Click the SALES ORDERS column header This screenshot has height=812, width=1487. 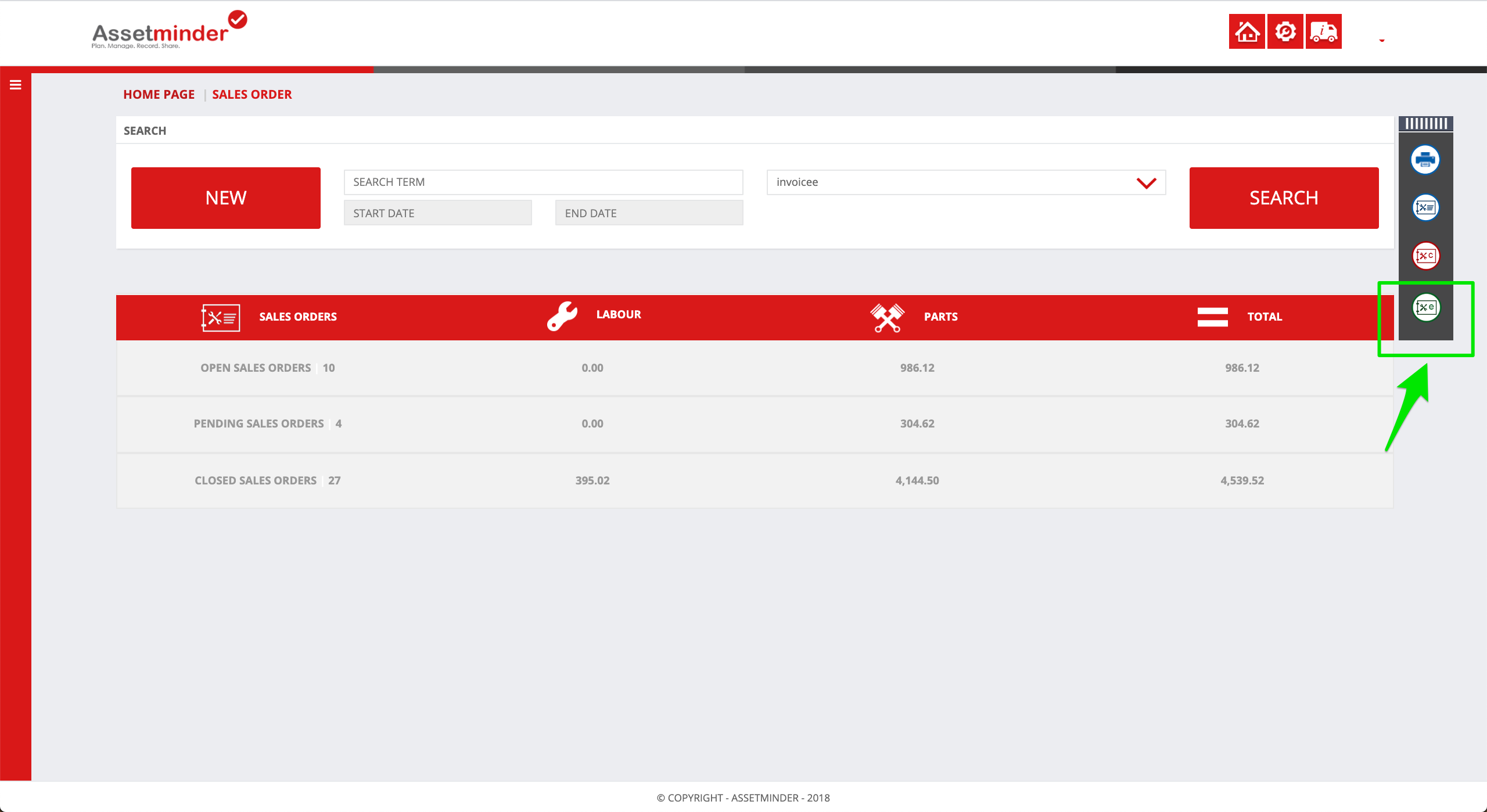point(298,317)
